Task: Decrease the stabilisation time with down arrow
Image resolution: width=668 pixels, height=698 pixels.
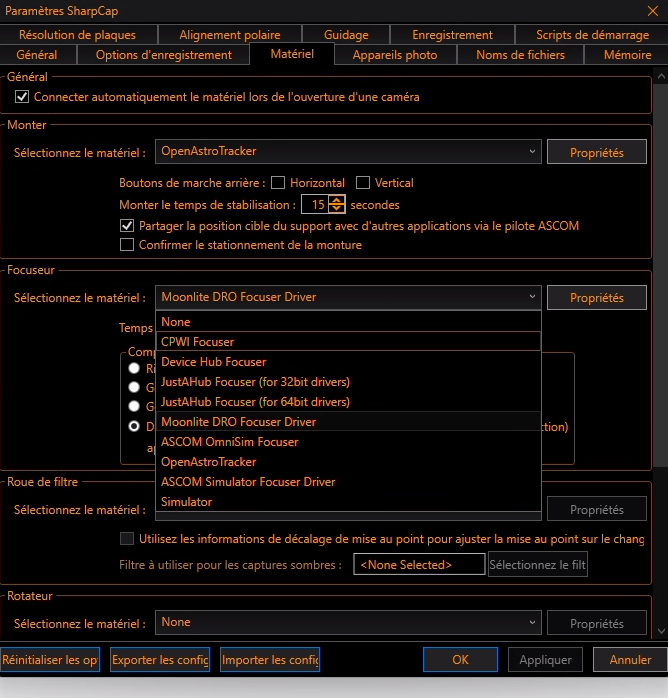Action: 337,209
